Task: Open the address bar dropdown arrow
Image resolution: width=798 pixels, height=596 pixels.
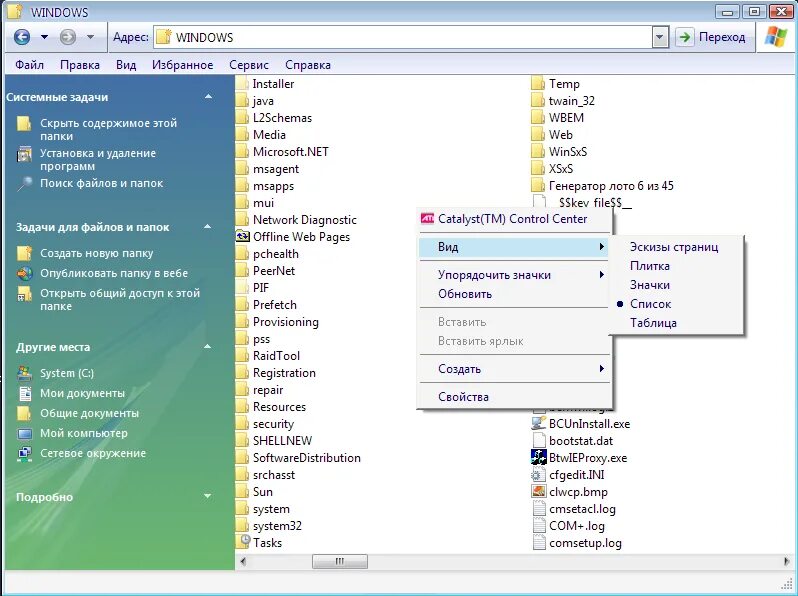Action: 660,37
